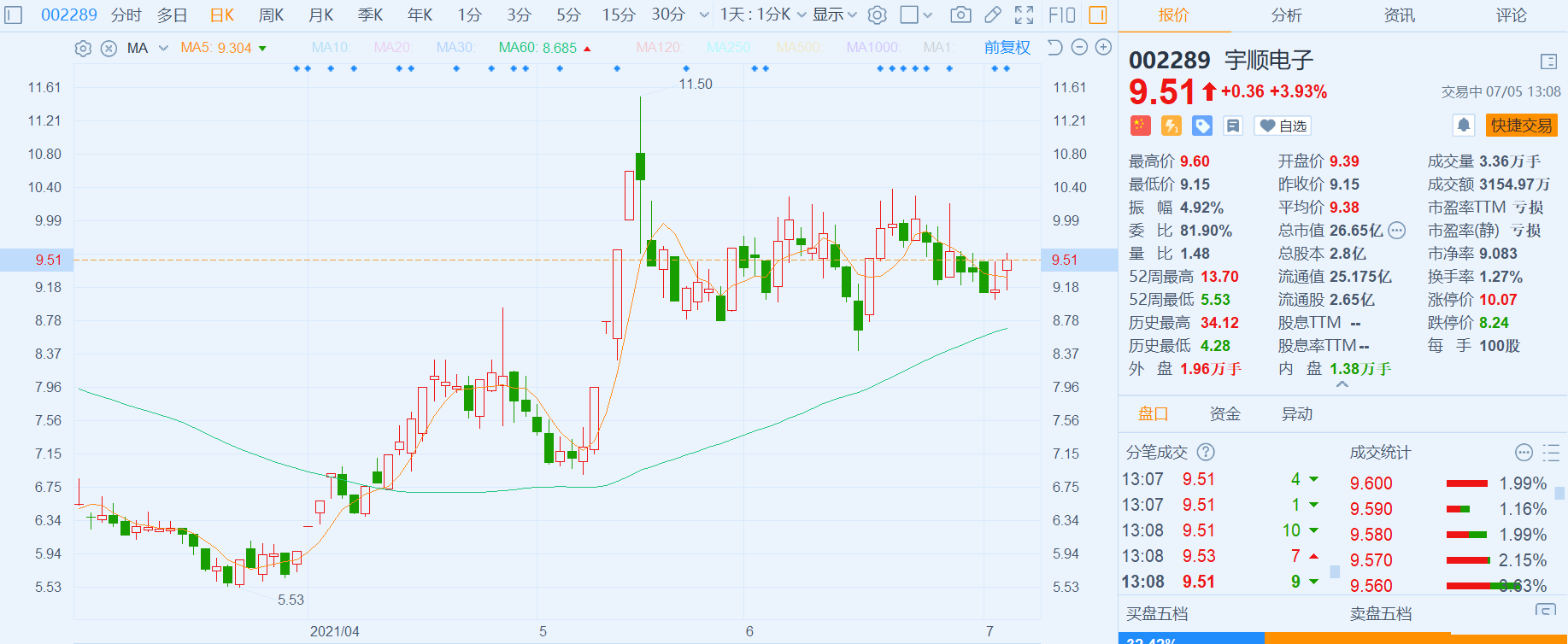Click the price alert bell icon
This screenshot has height=644, width=1568.
pos(1464,126)
